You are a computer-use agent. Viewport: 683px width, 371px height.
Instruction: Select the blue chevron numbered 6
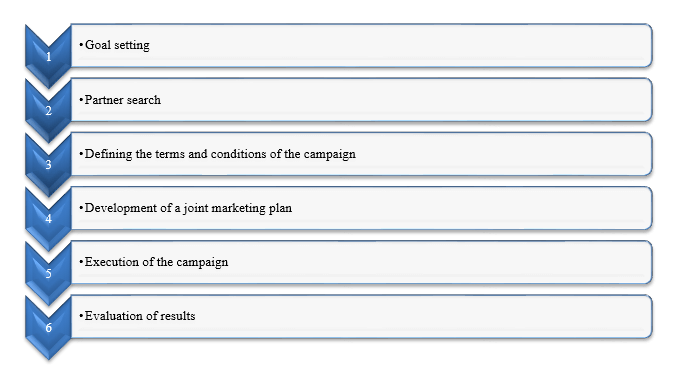48,327
